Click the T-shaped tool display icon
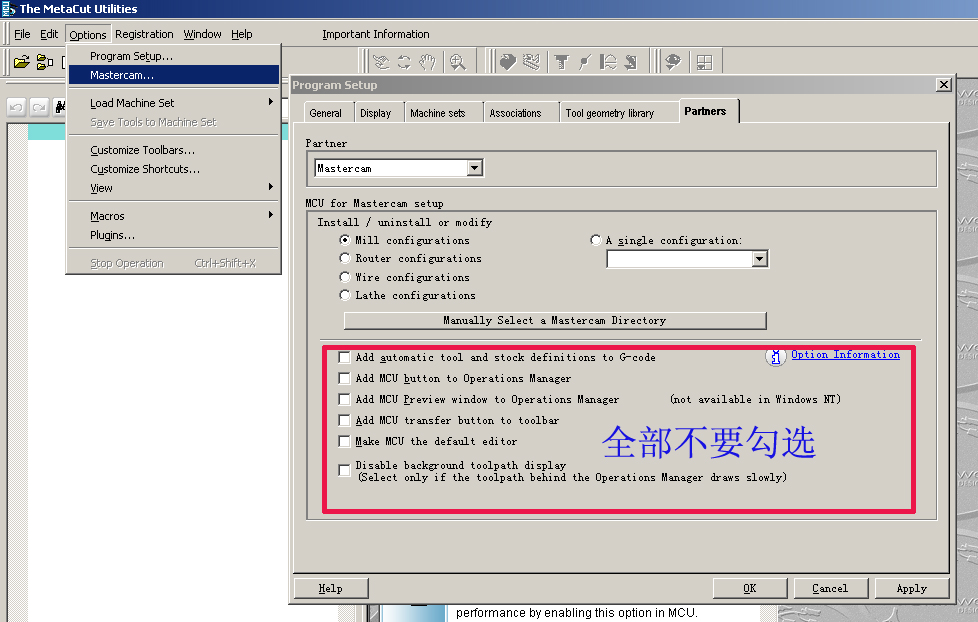Viewport: 978px width, 622px height. 561,62
